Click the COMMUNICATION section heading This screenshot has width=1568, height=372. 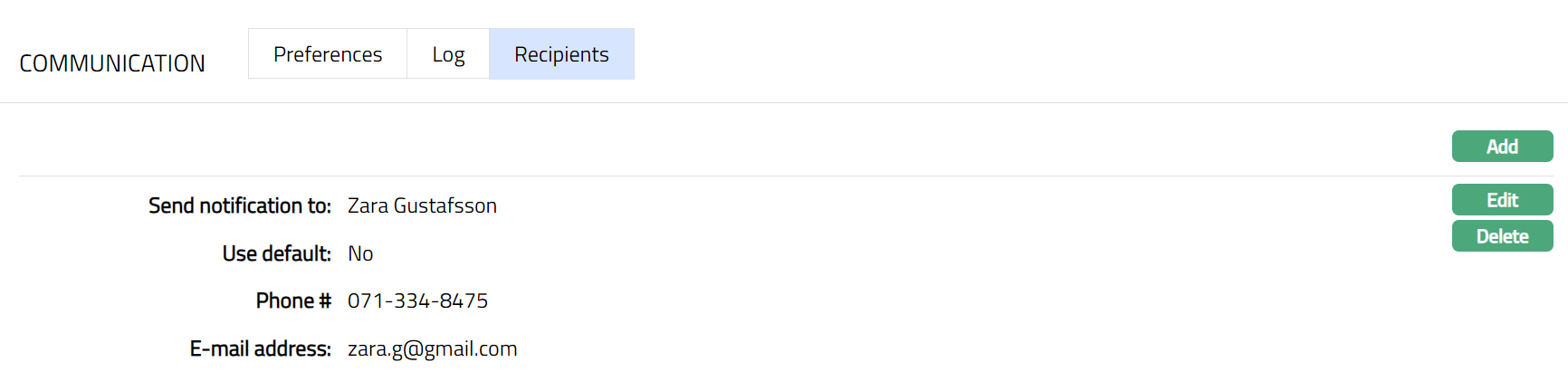[x=112, y=63]
